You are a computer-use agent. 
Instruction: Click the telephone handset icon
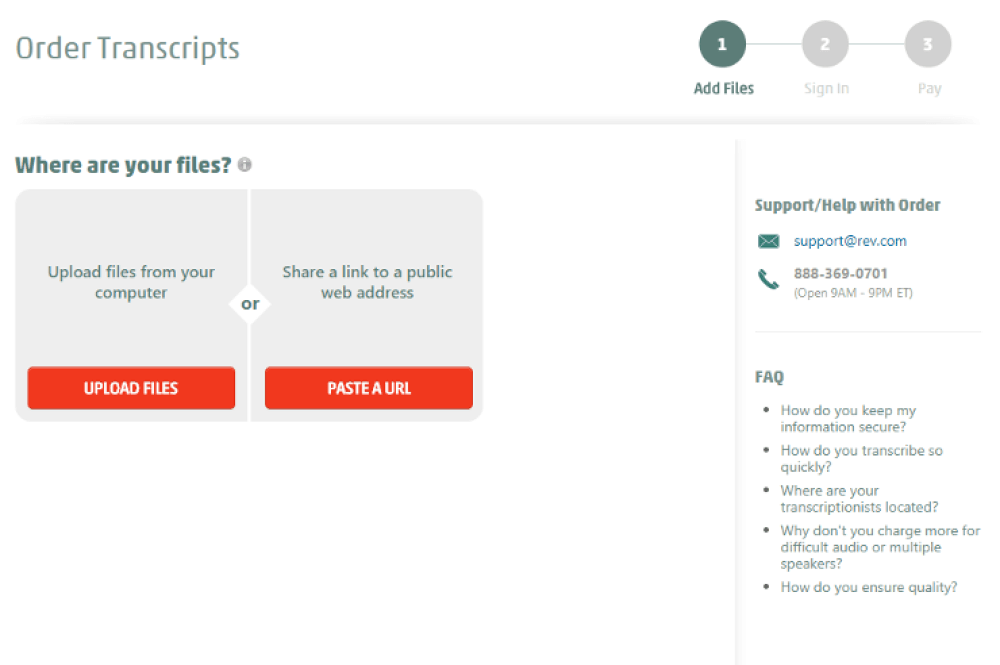768,280
